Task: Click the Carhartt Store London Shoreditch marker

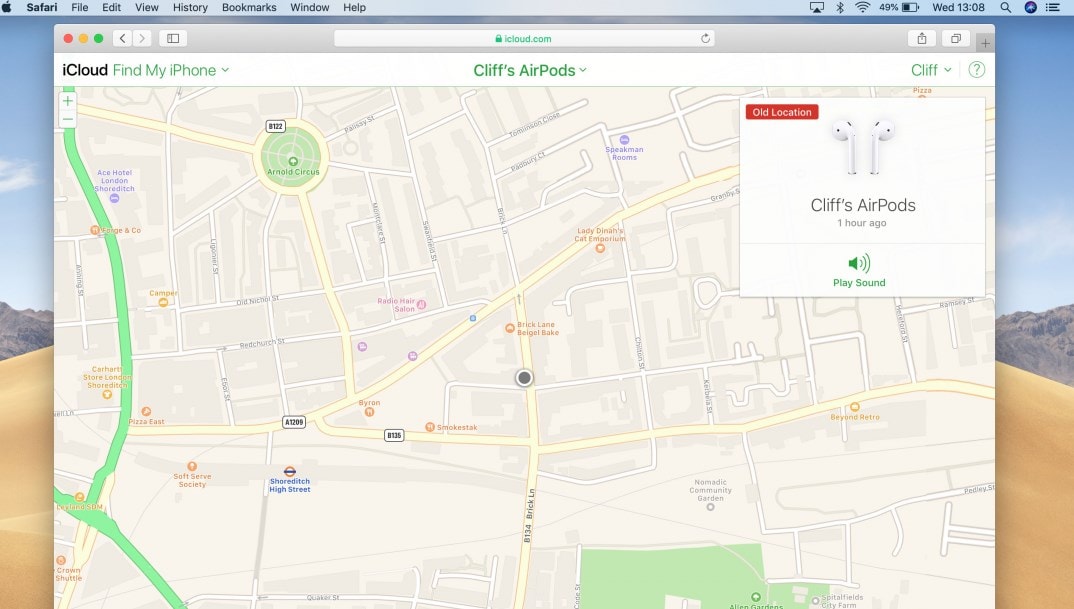Action: pyautogui.click(x=106, y=395)
